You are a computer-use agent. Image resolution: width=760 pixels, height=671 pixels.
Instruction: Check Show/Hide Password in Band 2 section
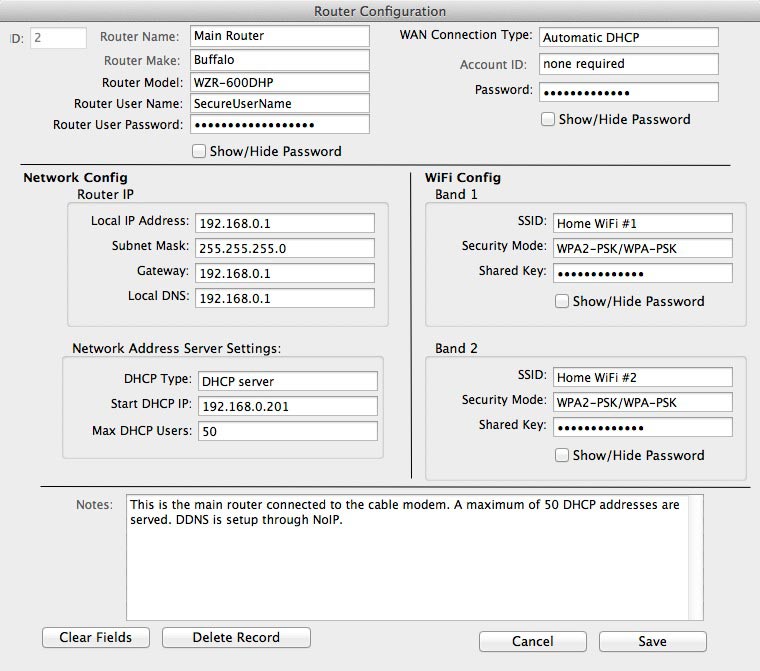point(562,455)
